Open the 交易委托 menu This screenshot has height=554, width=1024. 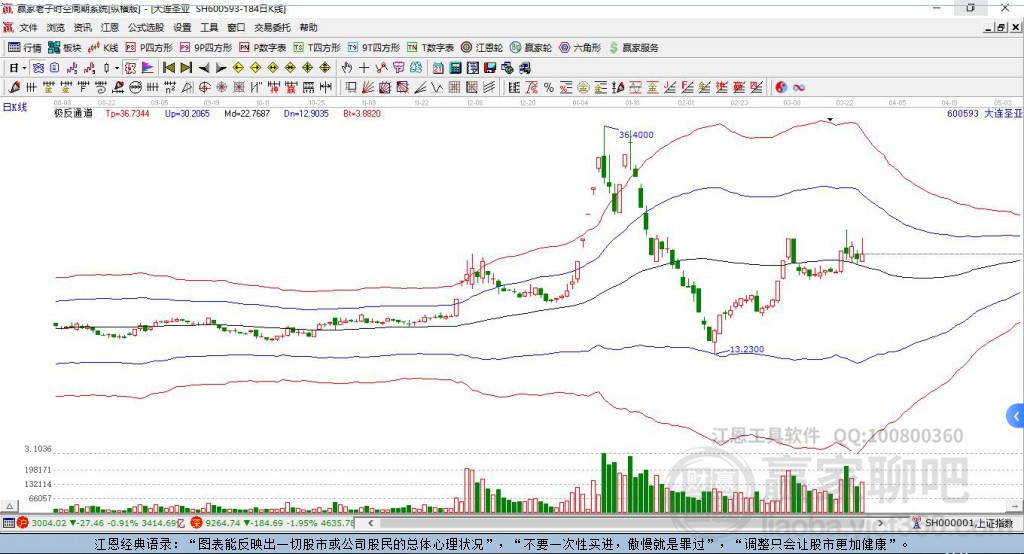(272, 27)
